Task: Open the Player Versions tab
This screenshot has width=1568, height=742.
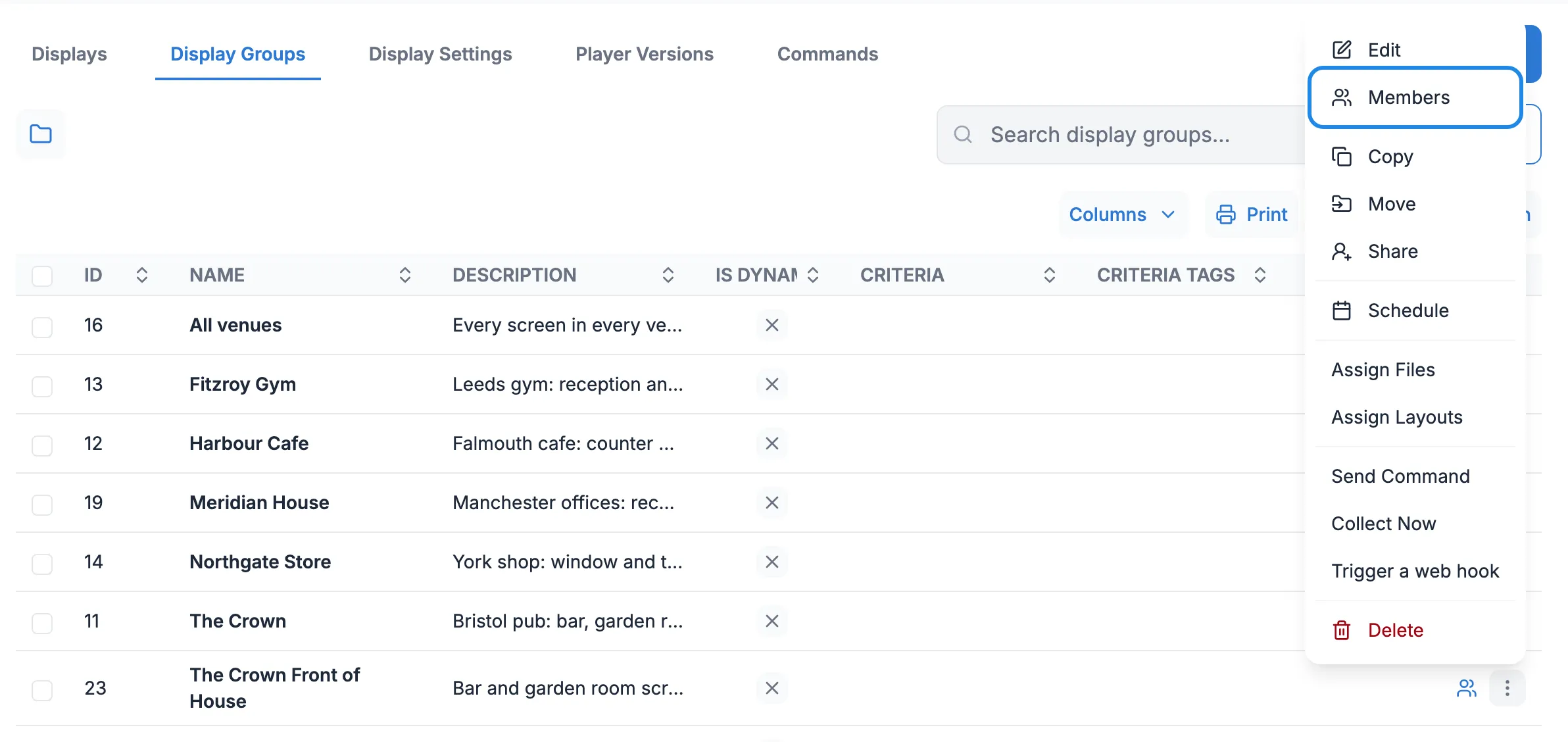Action: coord(644,54)
